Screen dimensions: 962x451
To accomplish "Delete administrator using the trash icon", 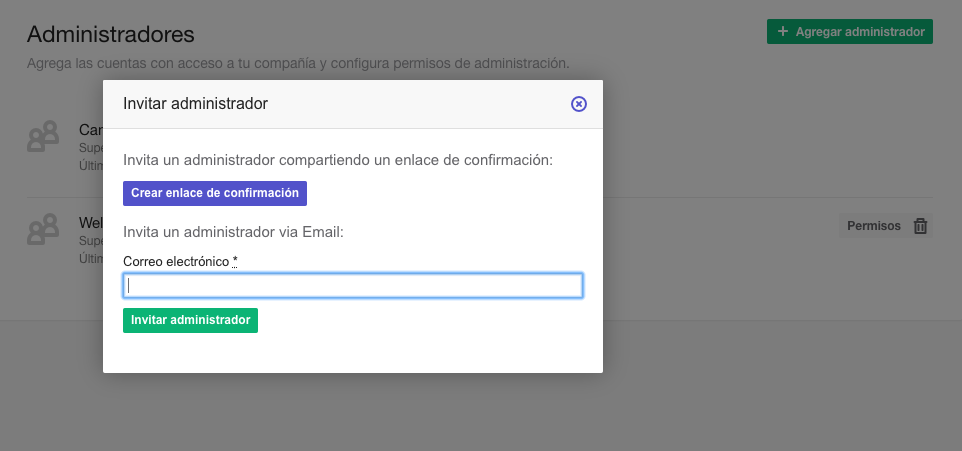I will [920, 226].
